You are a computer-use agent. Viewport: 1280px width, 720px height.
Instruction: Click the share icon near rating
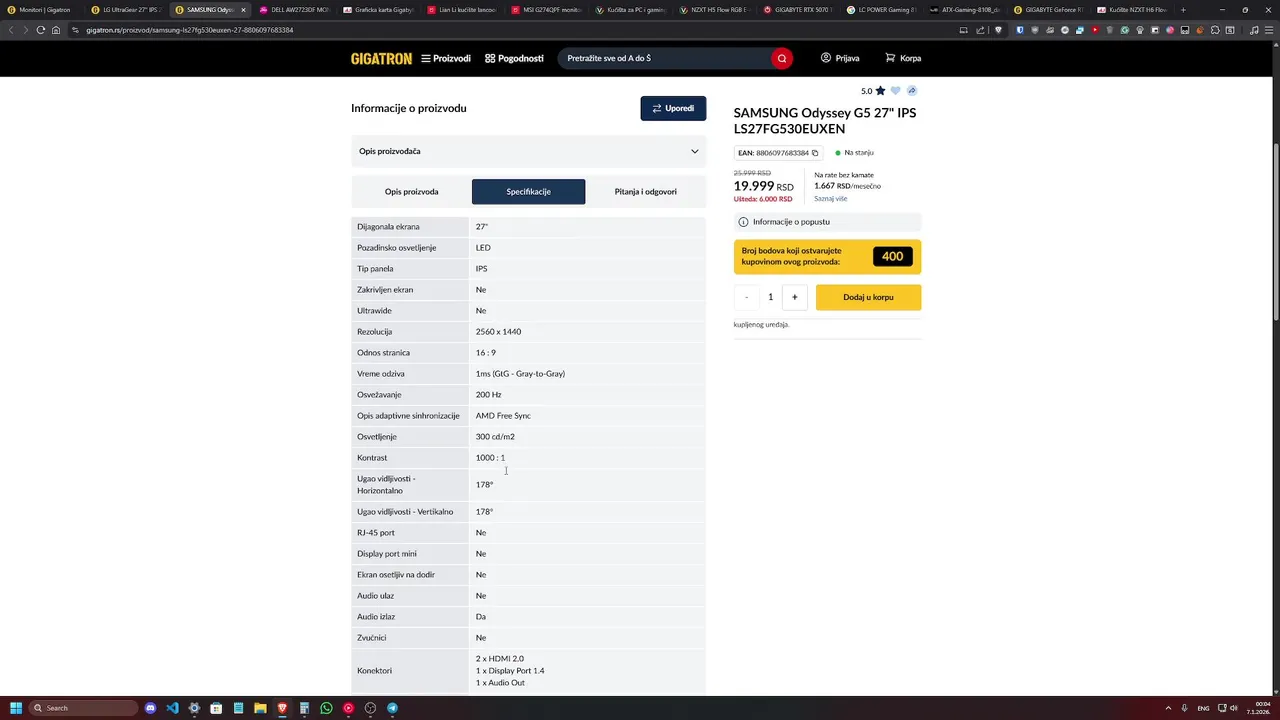pos(912,91)
